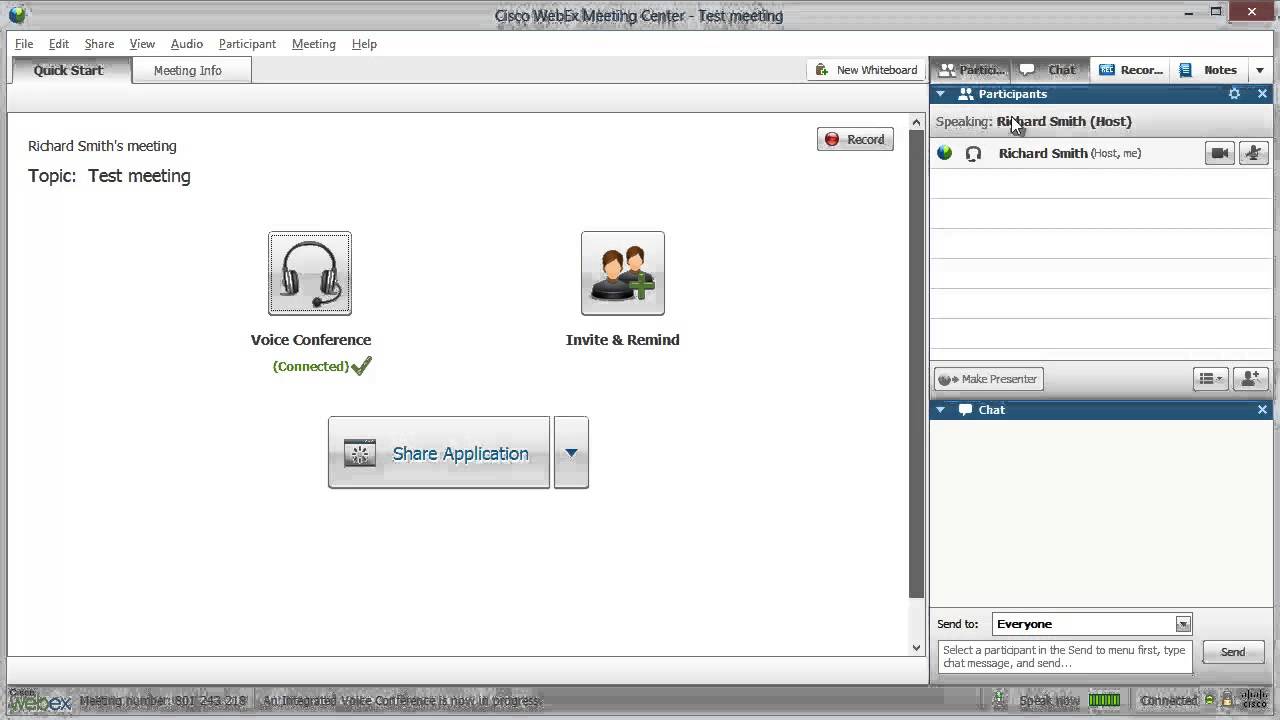The height and width of the screenshot is (720, 1280).
Task: Open the Edit menu
Action: click(x=59, y=44)
